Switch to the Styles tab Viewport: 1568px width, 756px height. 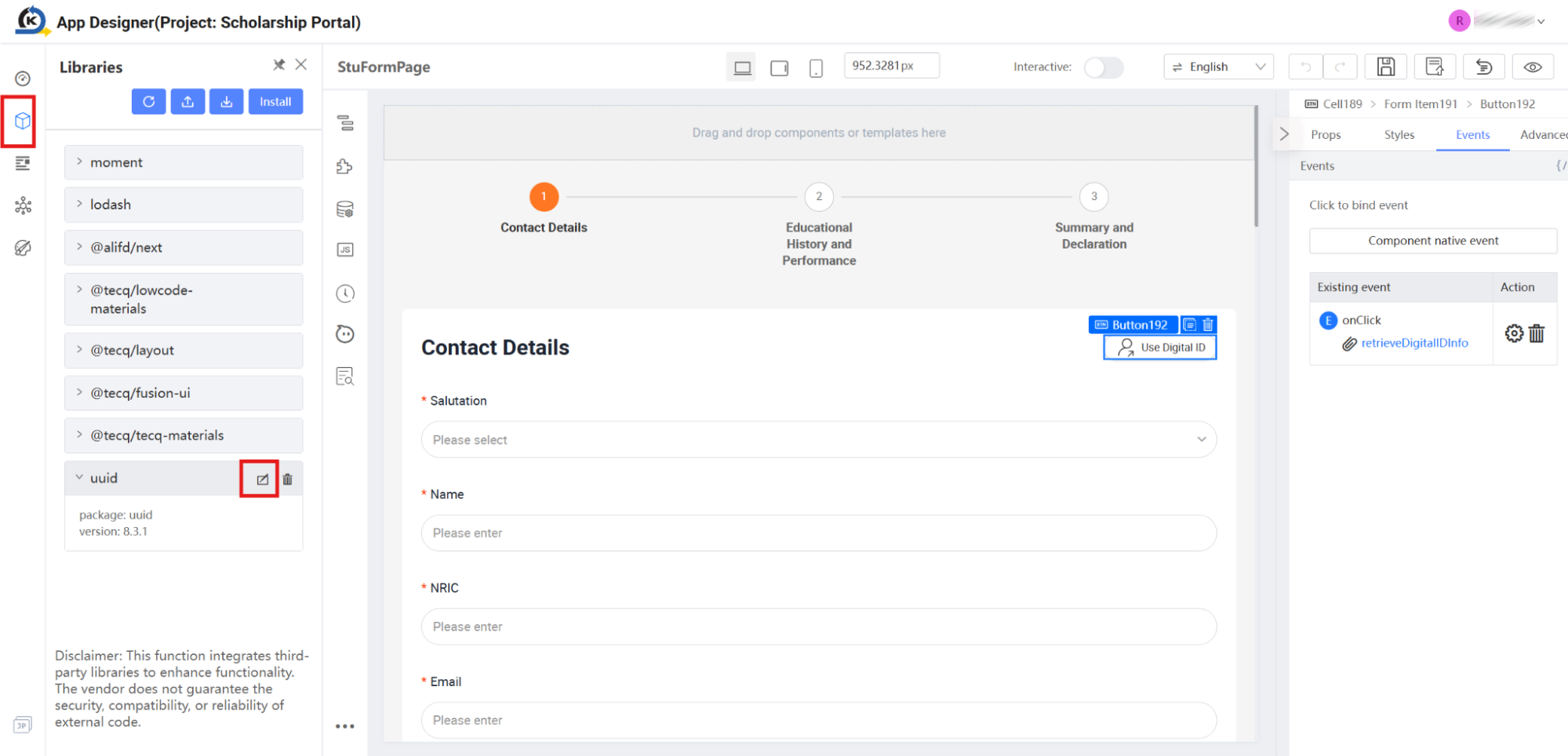1399,135
